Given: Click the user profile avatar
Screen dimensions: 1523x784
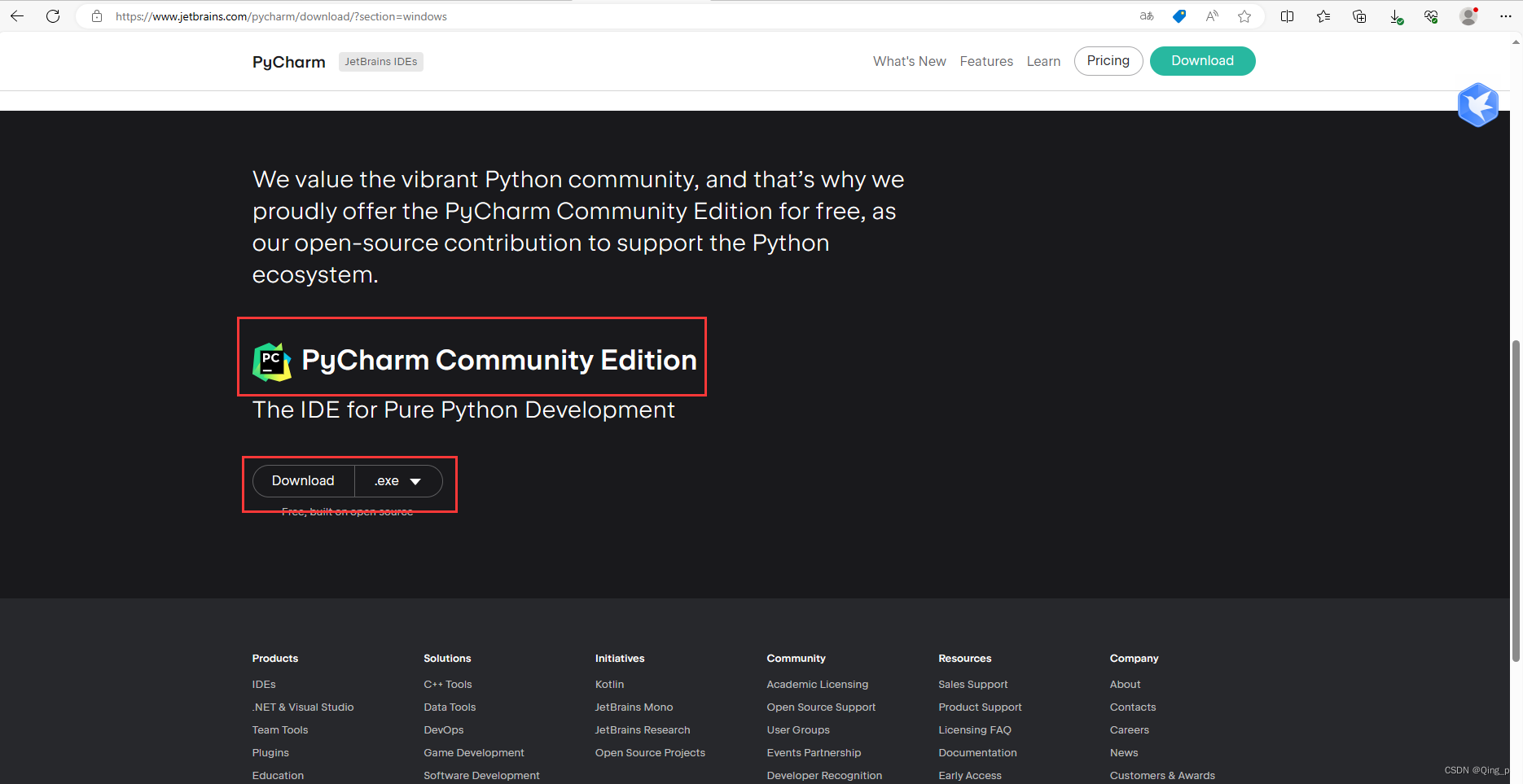Looking at the screenshot, I should (x=1468, y=16).
